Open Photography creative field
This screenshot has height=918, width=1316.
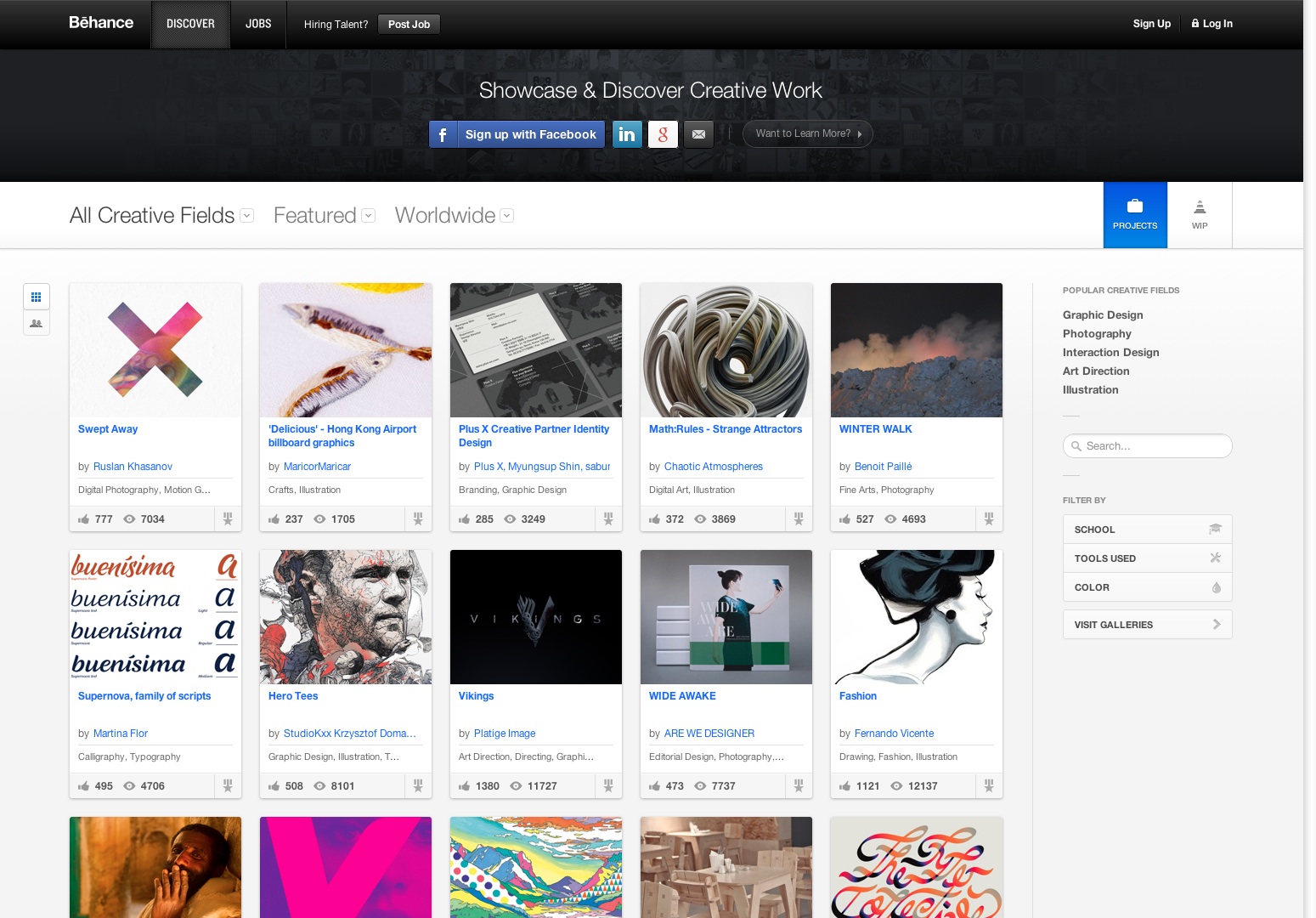click(x=1097, y=334)
